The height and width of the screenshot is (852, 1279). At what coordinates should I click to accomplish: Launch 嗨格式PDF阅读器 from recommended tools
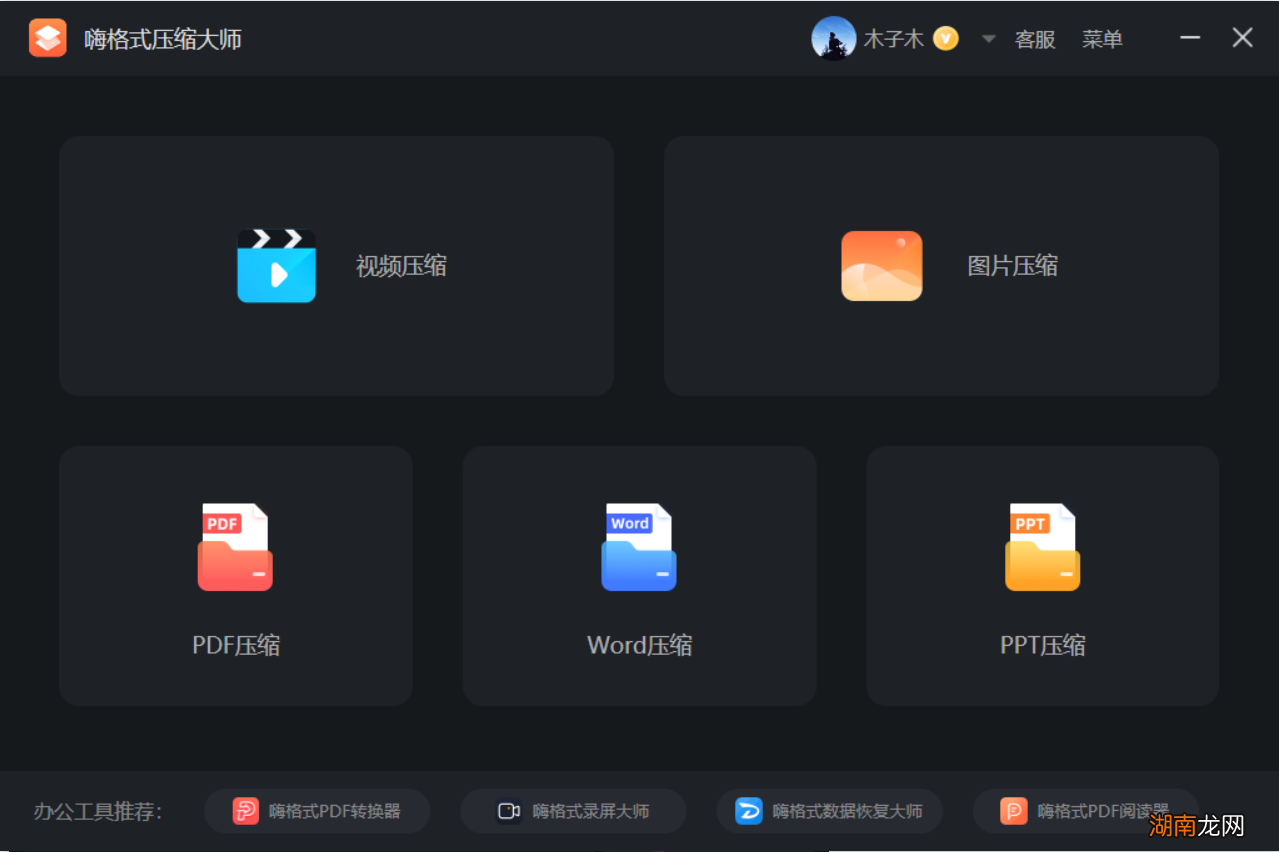click(x=1086, y=811)
